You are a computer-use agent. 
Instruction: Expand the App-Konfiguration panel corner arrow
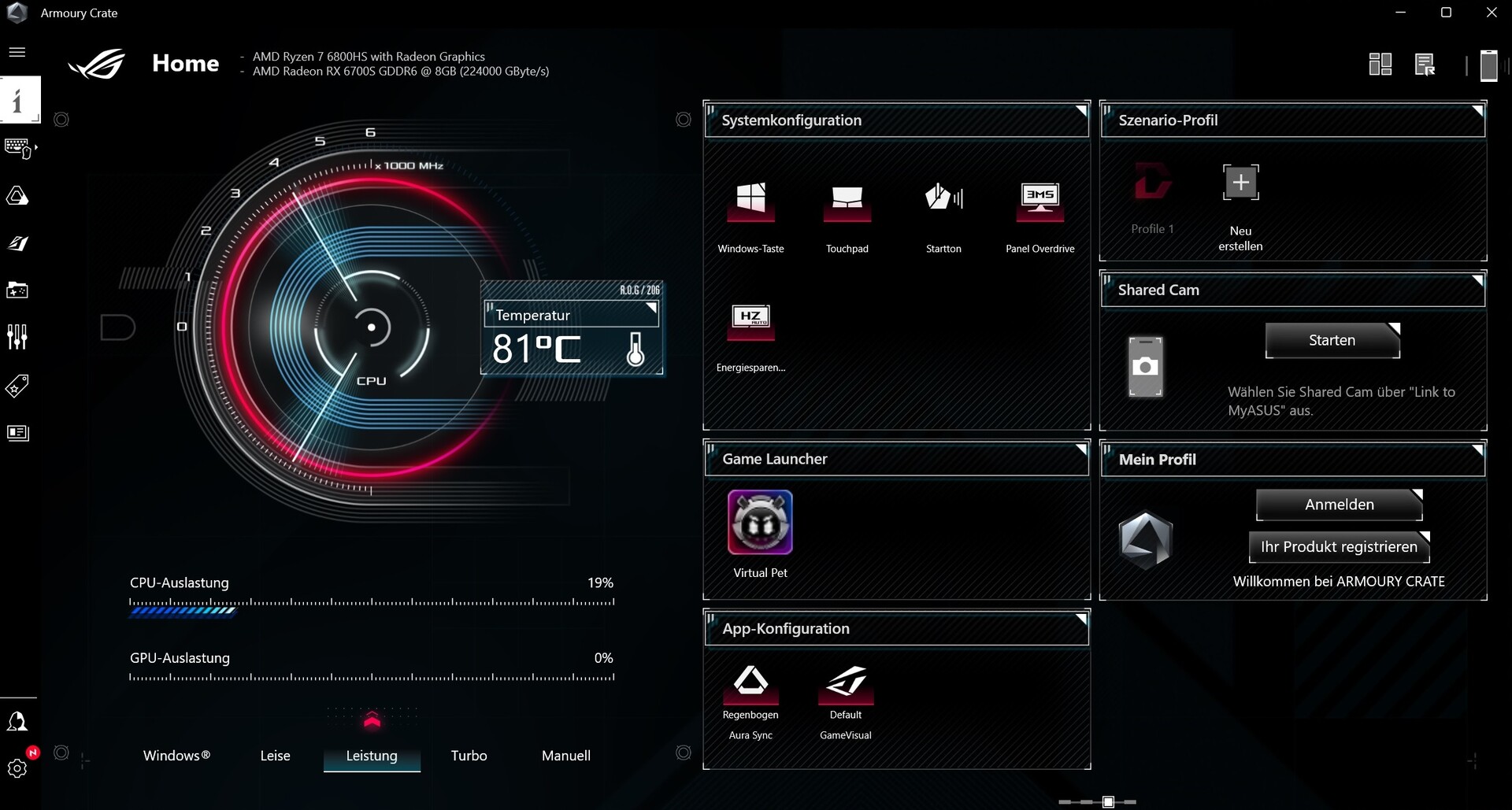(1082, 619)
